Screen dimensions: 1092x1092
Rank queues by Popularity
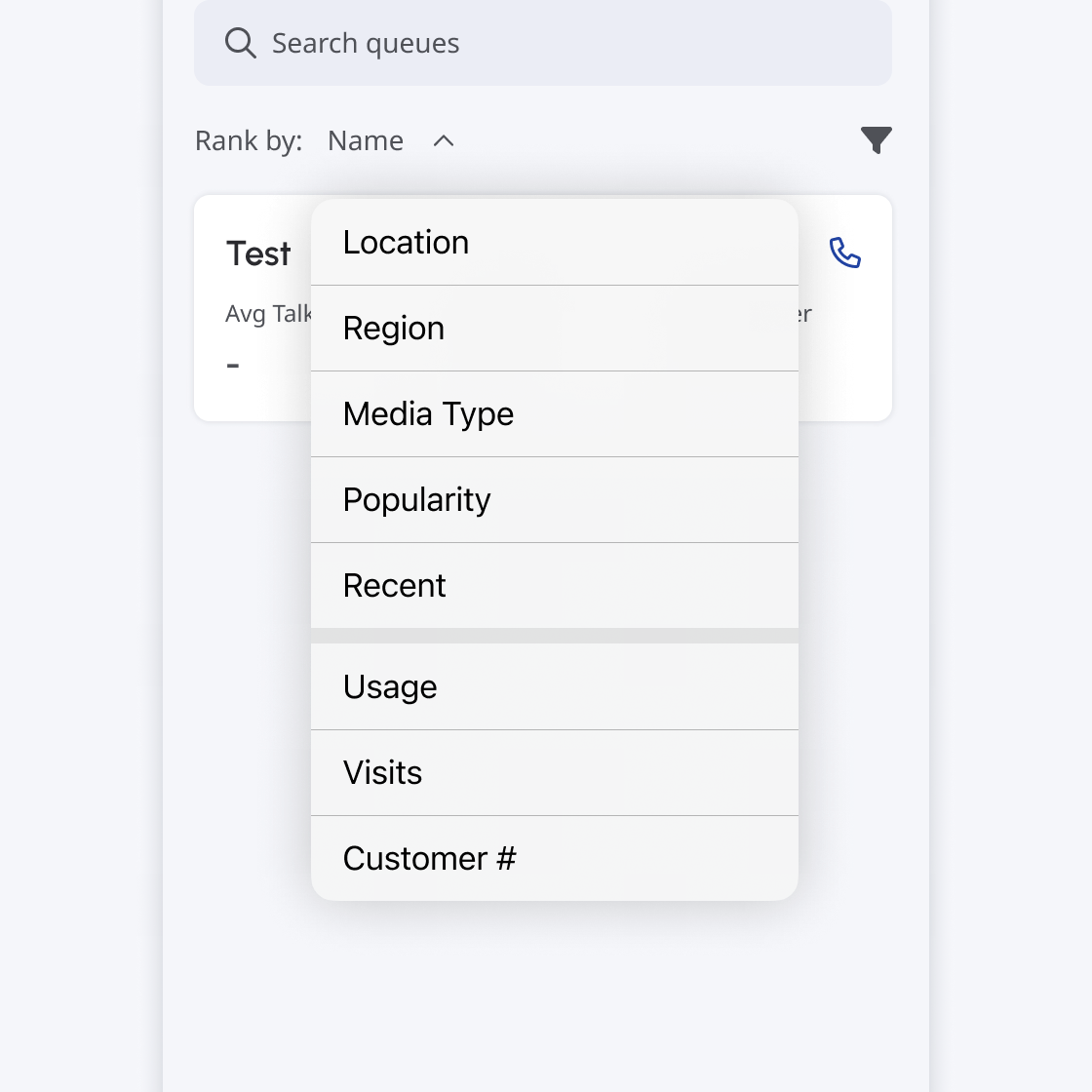coord(554,500)
